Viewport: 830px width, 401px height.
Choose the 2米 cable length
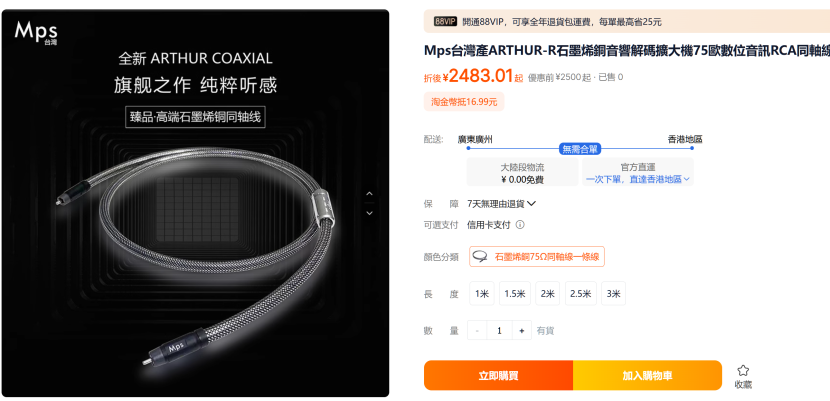[547, 294]
